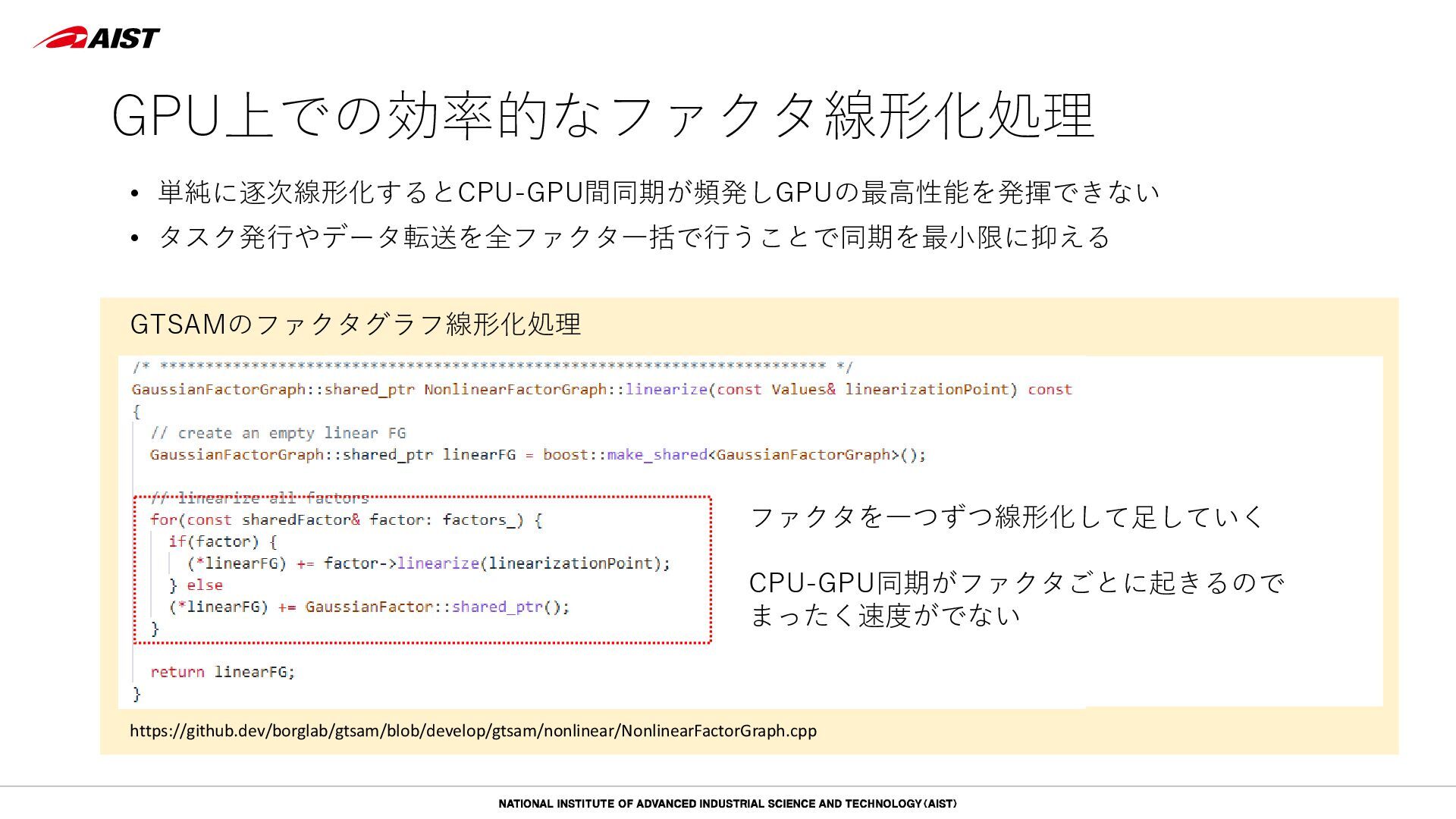Click the GaussianFactor::shared_ptr() line
The image size is (1456, 819).
[x=369, y=607]
